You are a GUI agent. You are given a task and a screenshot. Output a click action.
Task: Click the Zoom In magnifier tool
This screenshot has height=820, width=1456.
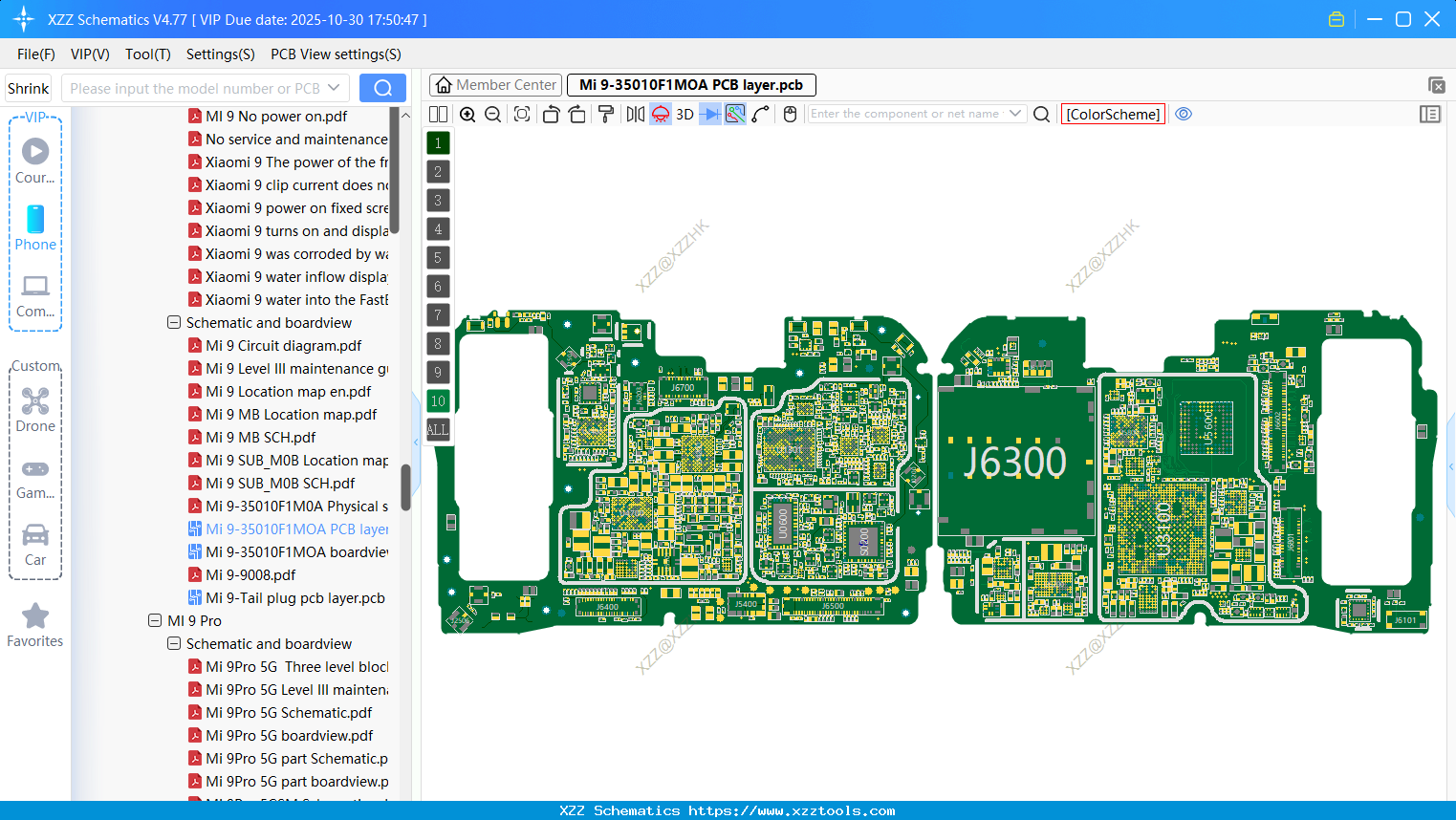point(467,114)
